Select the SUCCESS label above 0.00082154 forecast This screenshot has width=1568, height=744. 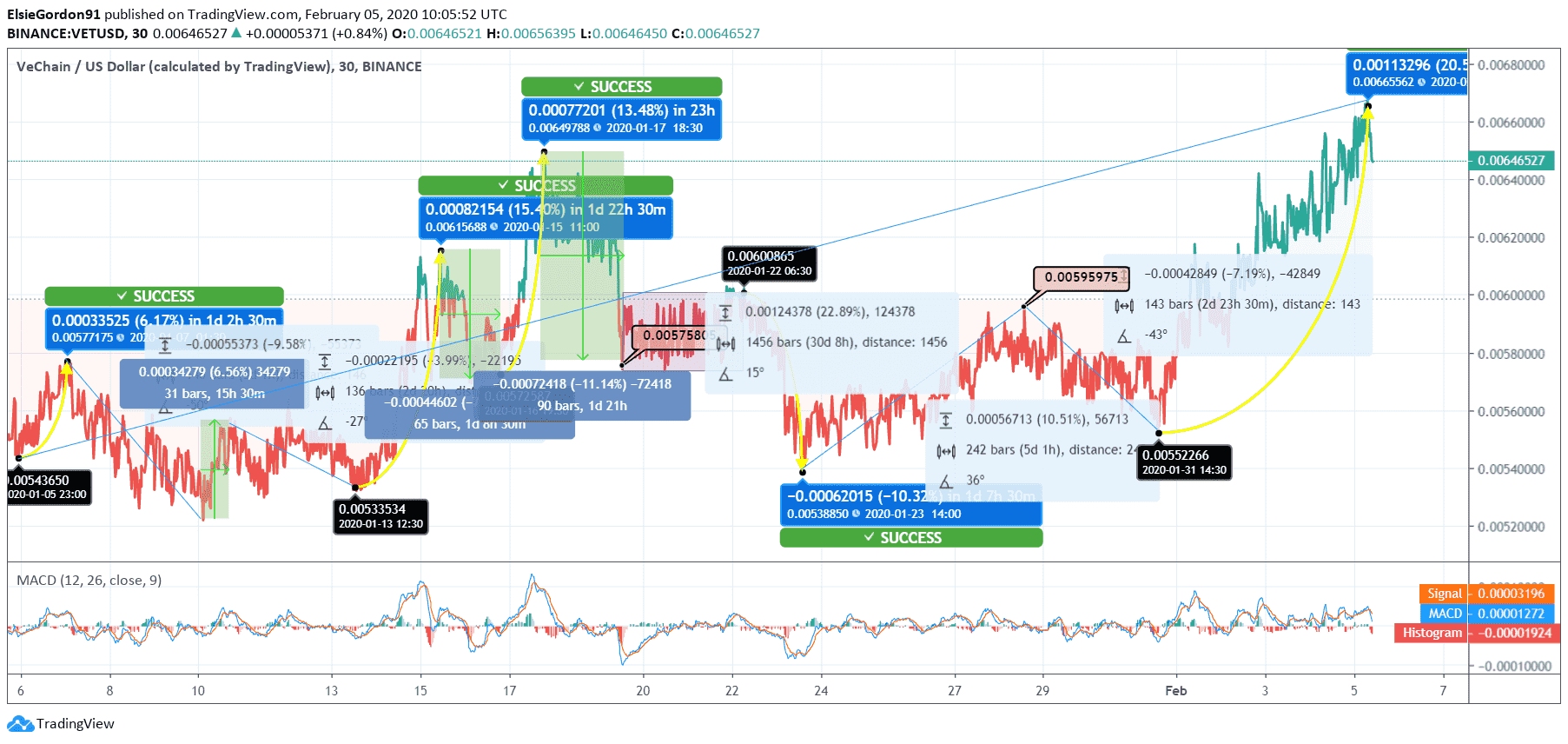point(546,185)
